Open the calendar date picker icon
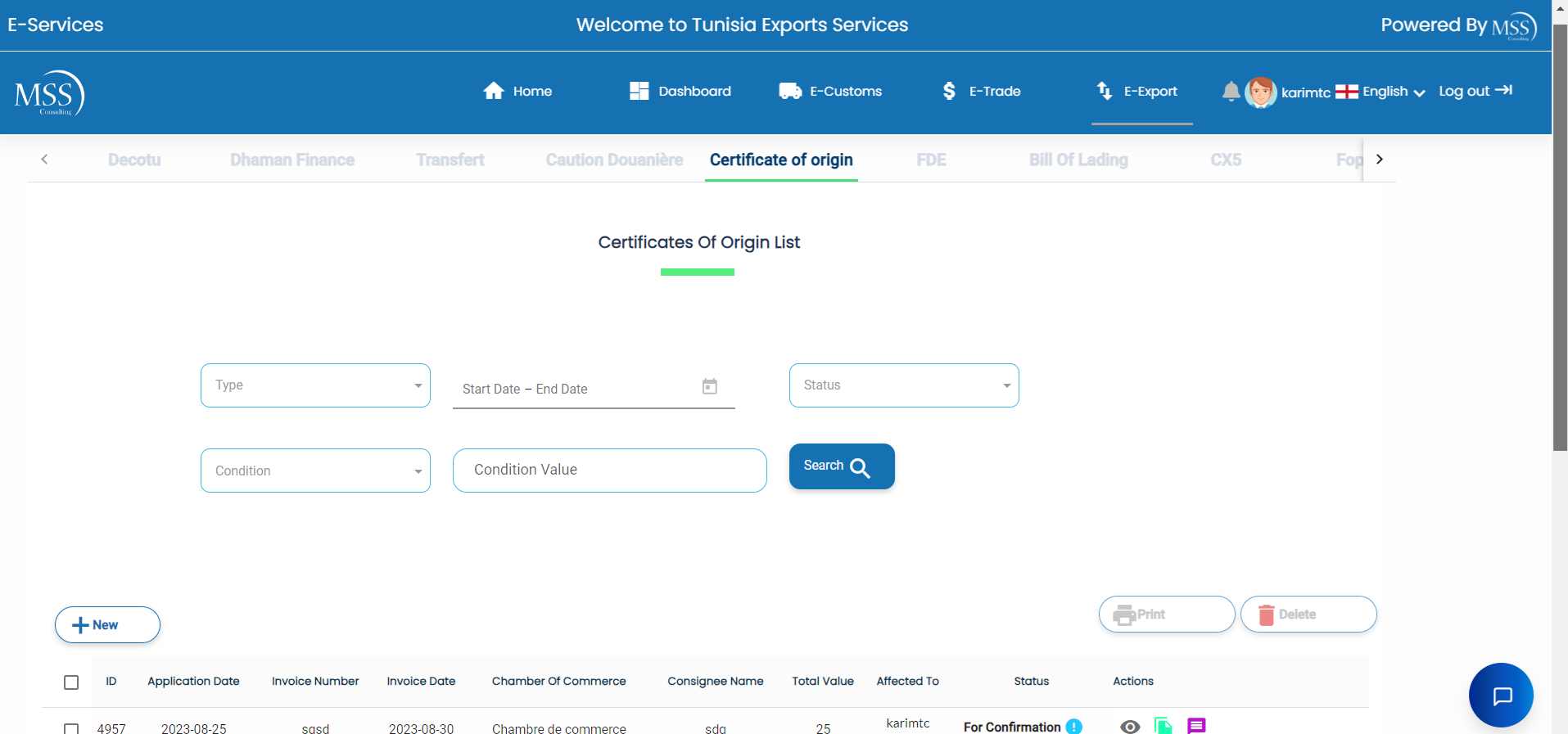 click(709, 386)
